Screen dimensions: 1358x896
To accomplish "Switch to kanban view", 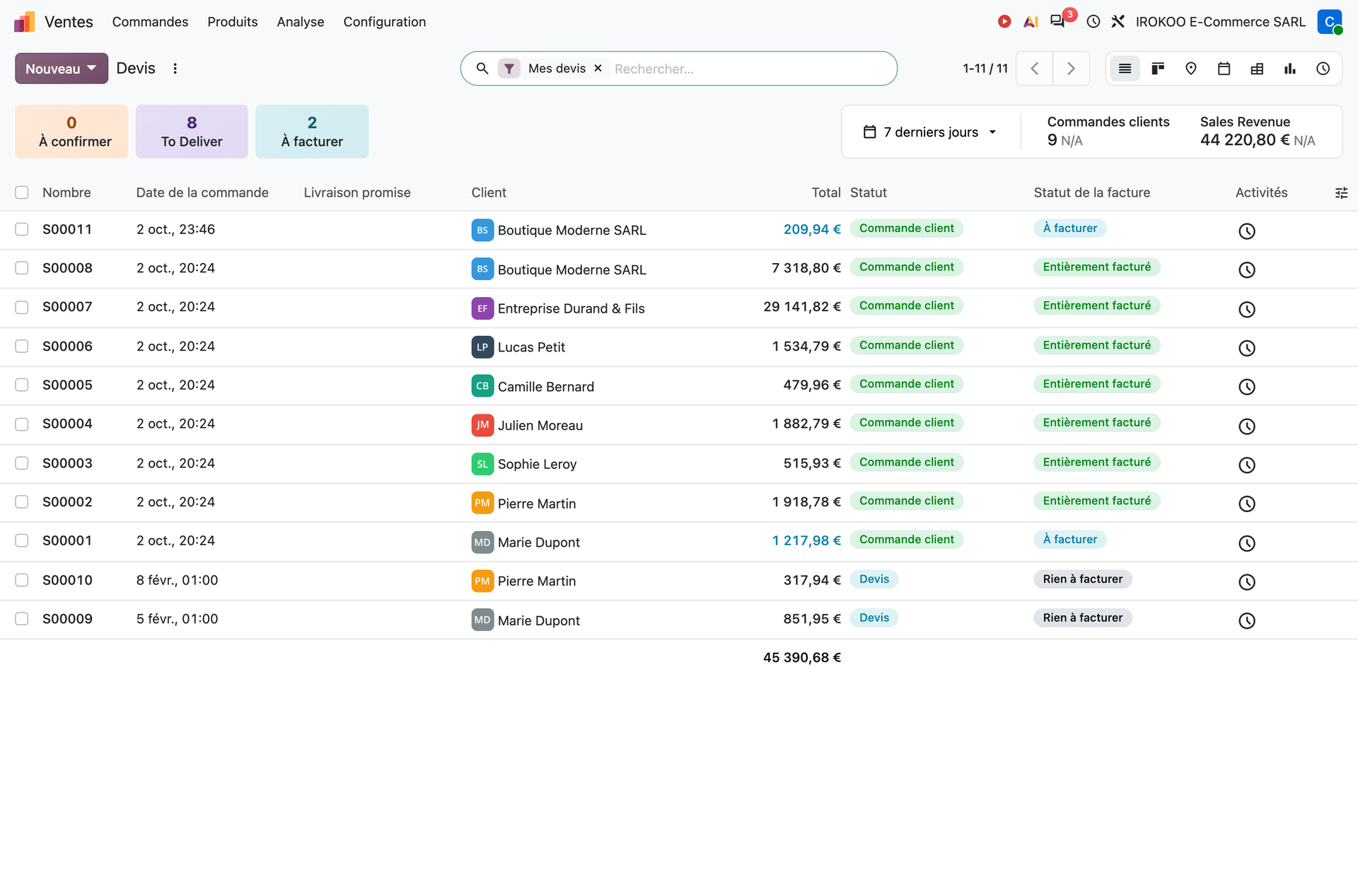I will pyautogui.click(x=1158, y=69).
